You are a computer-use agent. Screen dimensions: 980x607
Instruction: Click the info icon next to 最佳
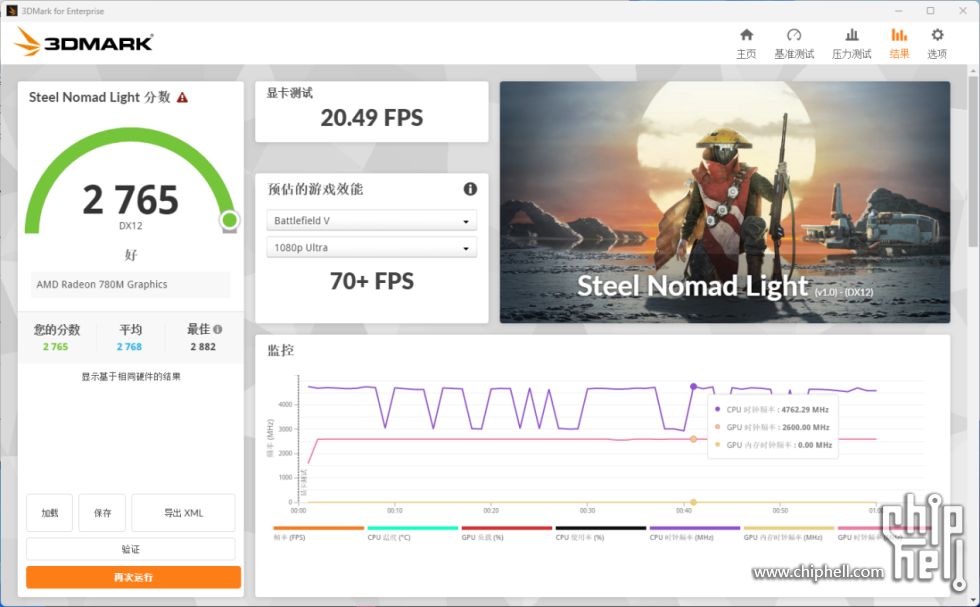(x=218, y=329)
